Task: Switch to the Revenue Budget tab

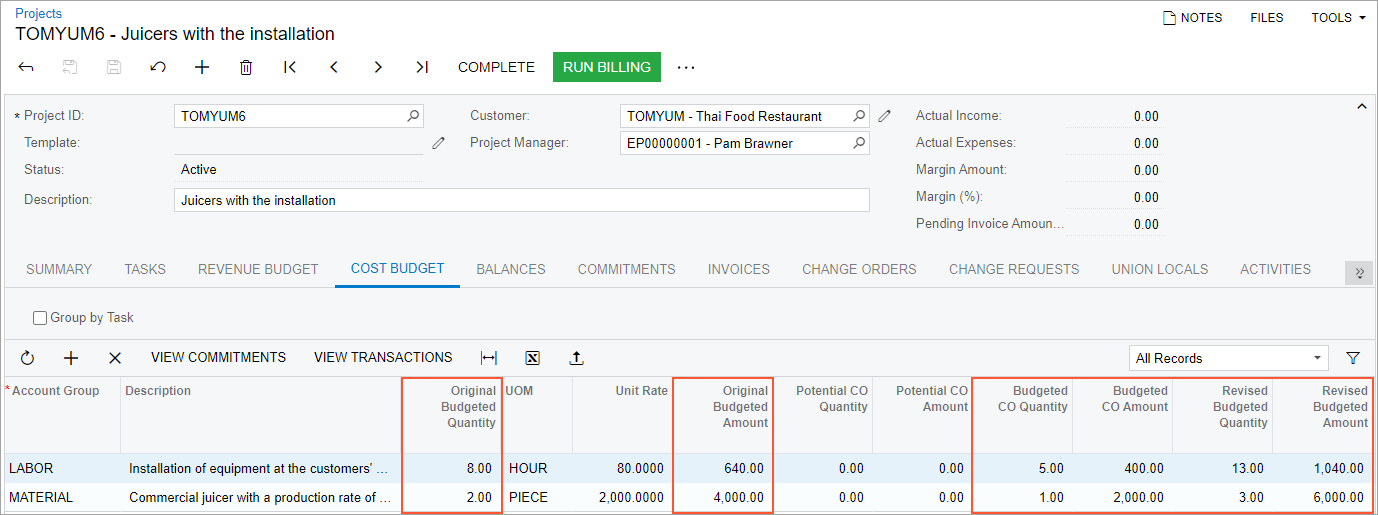Action: pyautogui.click(x=258, y=269)
